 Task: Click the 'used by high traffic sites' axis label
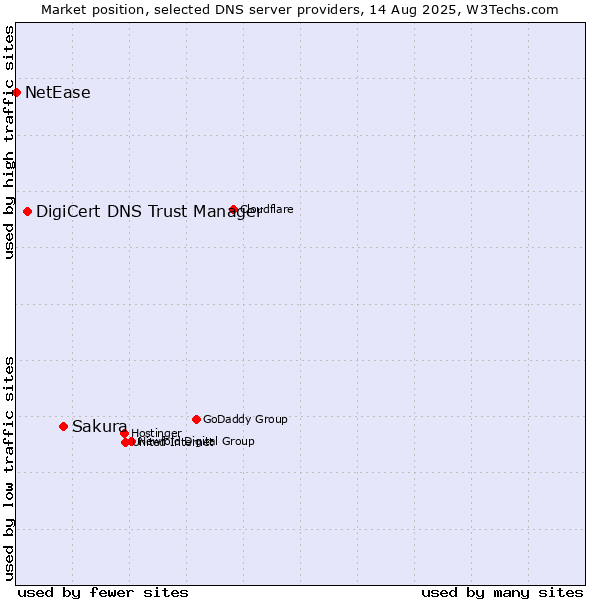9,142
